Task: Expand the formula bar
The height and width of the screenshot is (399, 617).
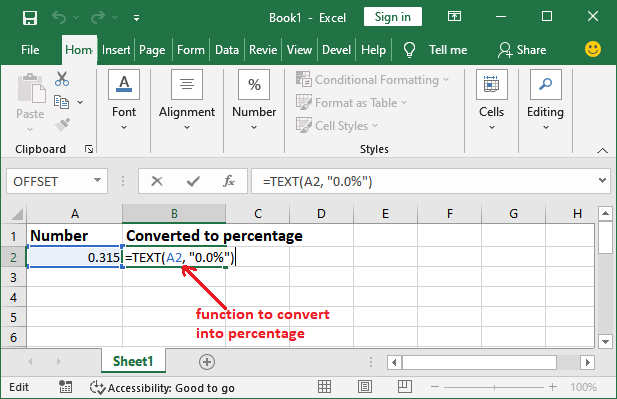Action: tap(602, 181)
